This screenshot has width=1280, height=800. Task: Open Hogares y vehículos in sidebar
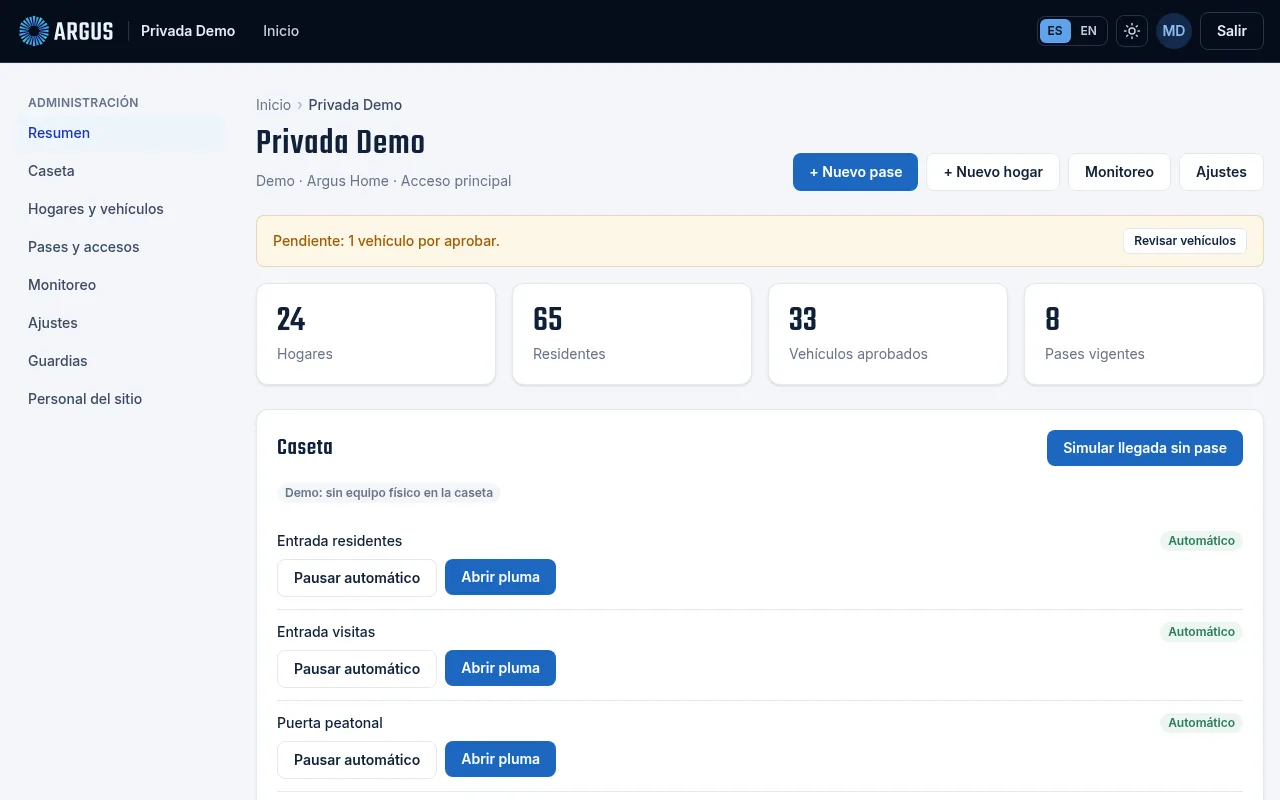click(x=120, y=209)
